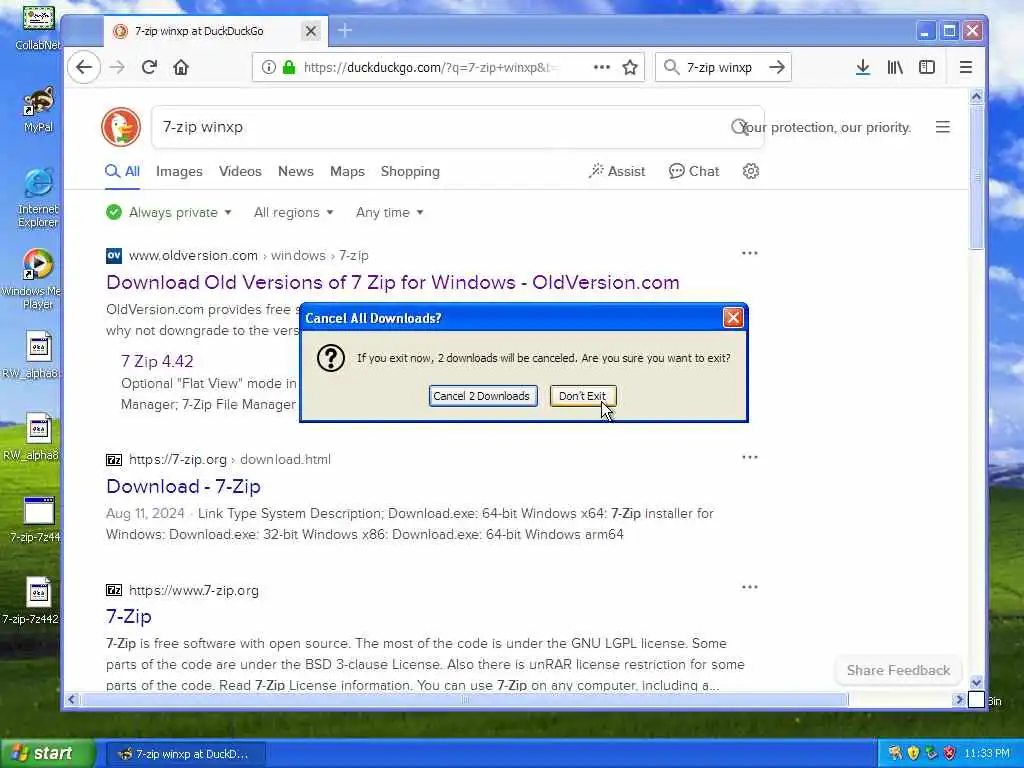This screenshot has width=1024, height=768.
Task: Click the red shield tray icon
Action: (950, 754)
